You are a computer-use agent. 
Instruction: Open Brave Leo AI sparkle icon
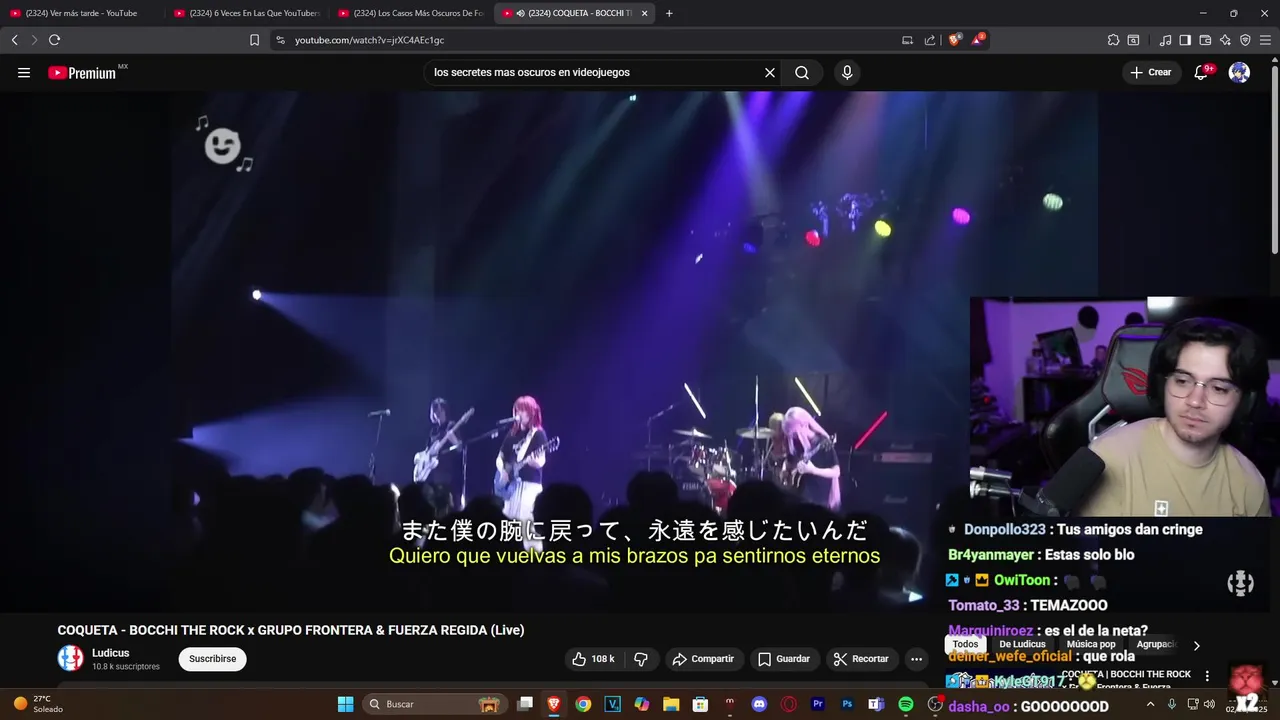pyautogui.click(x=1225, y=40)
